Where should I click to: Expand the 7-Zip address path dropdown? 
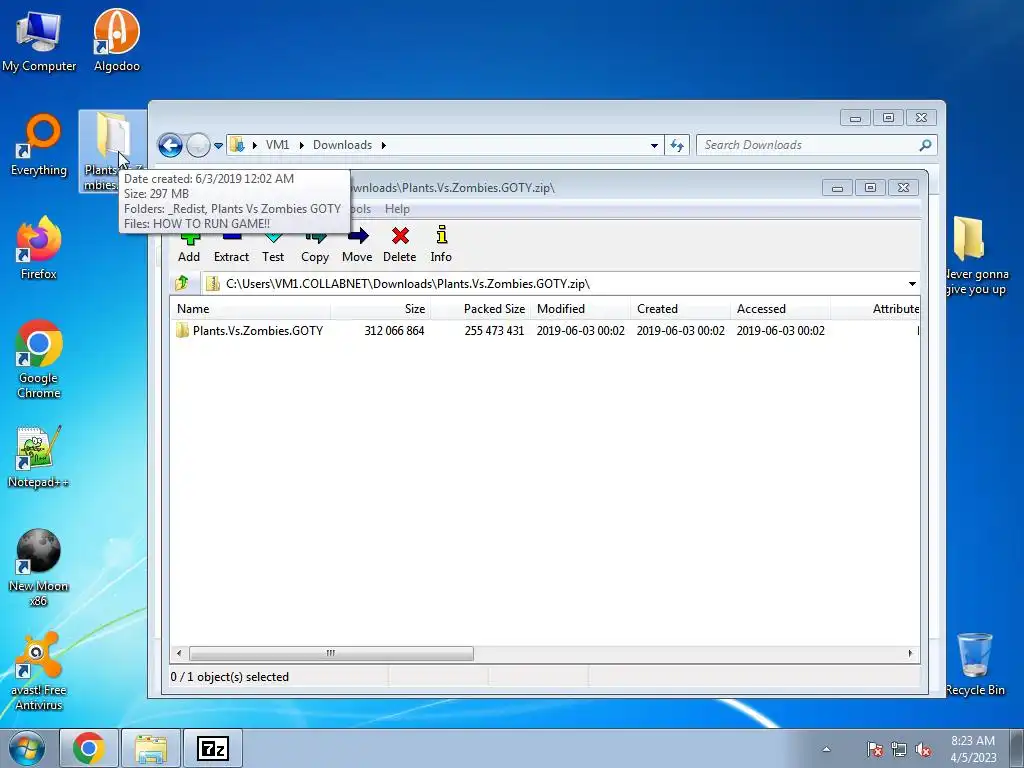[912, 283]
